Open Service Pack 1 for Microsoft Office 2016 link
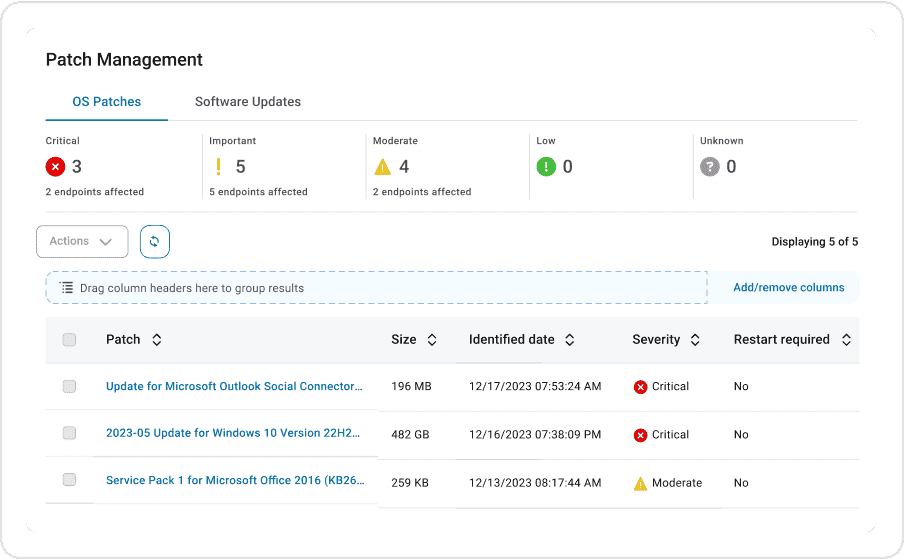 235,481
